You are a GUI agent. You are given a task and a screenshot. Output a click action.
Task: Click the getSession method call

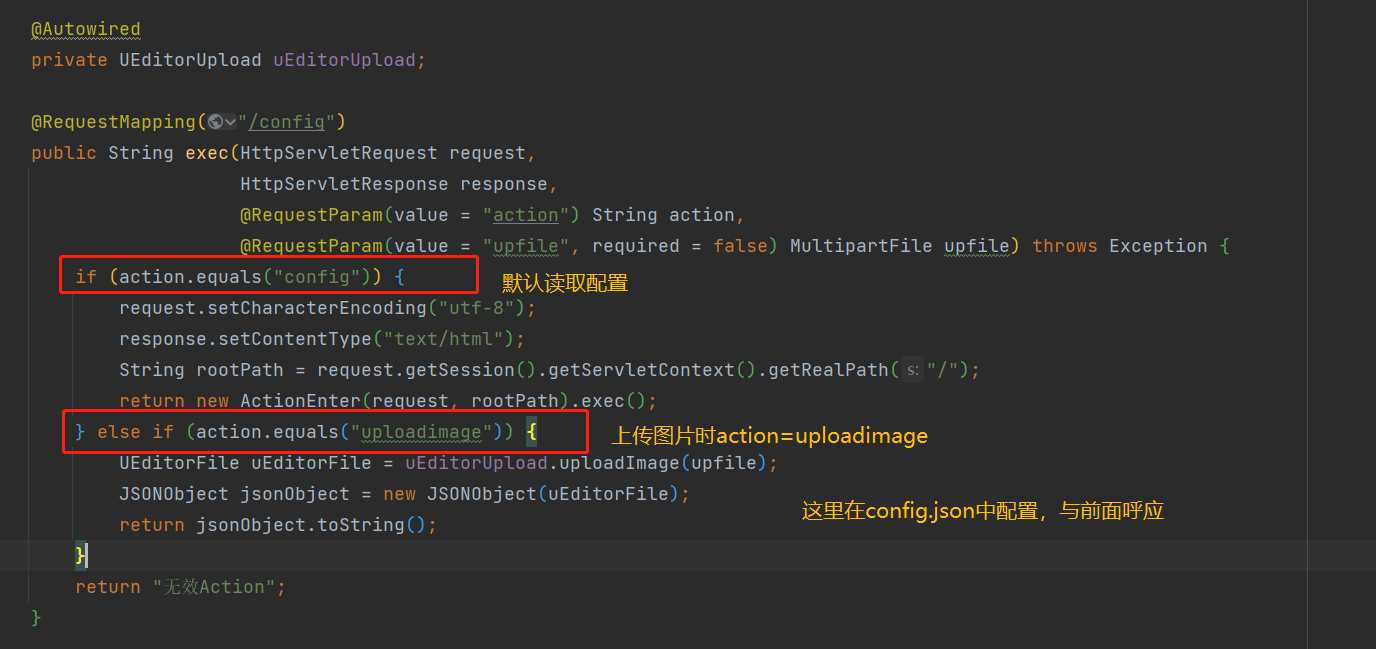pyautogui.click(x=460, y=370)
